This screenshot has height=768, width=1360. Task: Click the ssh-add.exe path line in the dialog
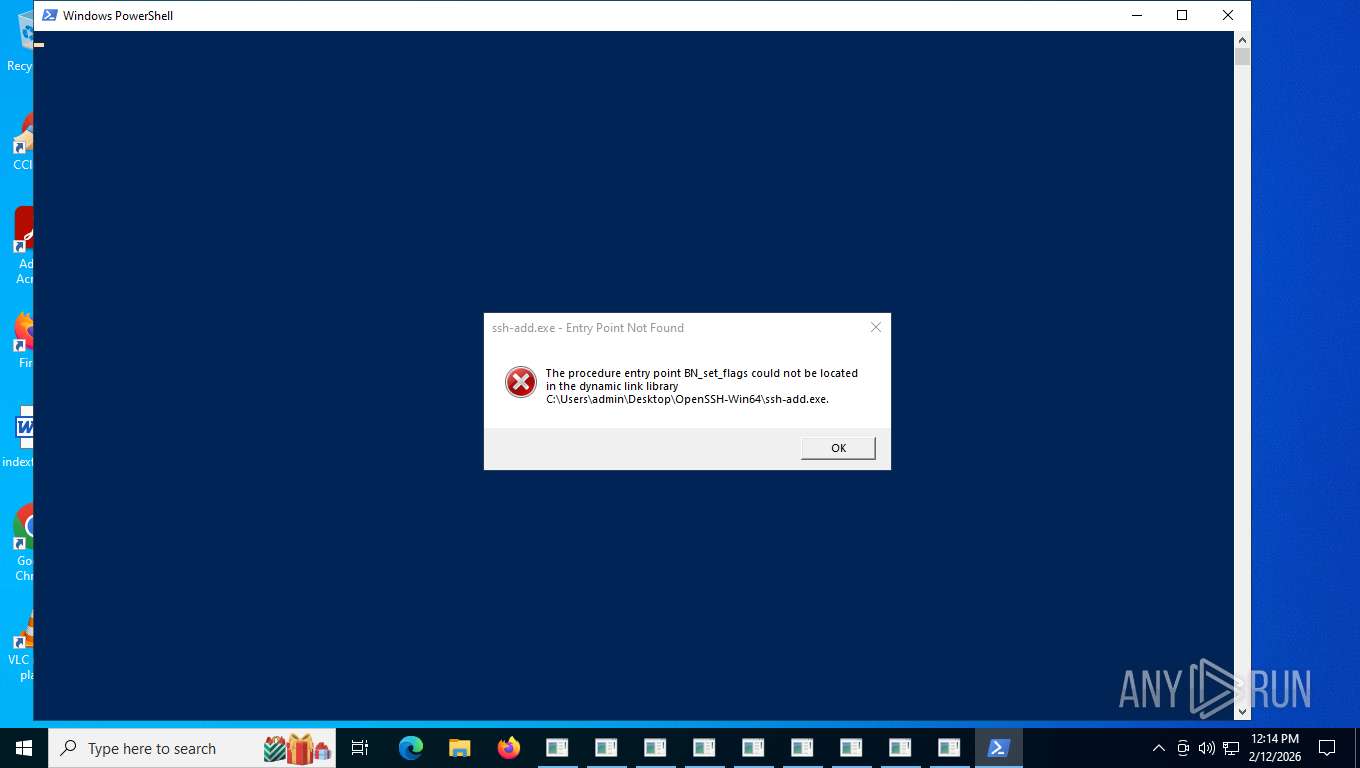(x=687, y=399)
